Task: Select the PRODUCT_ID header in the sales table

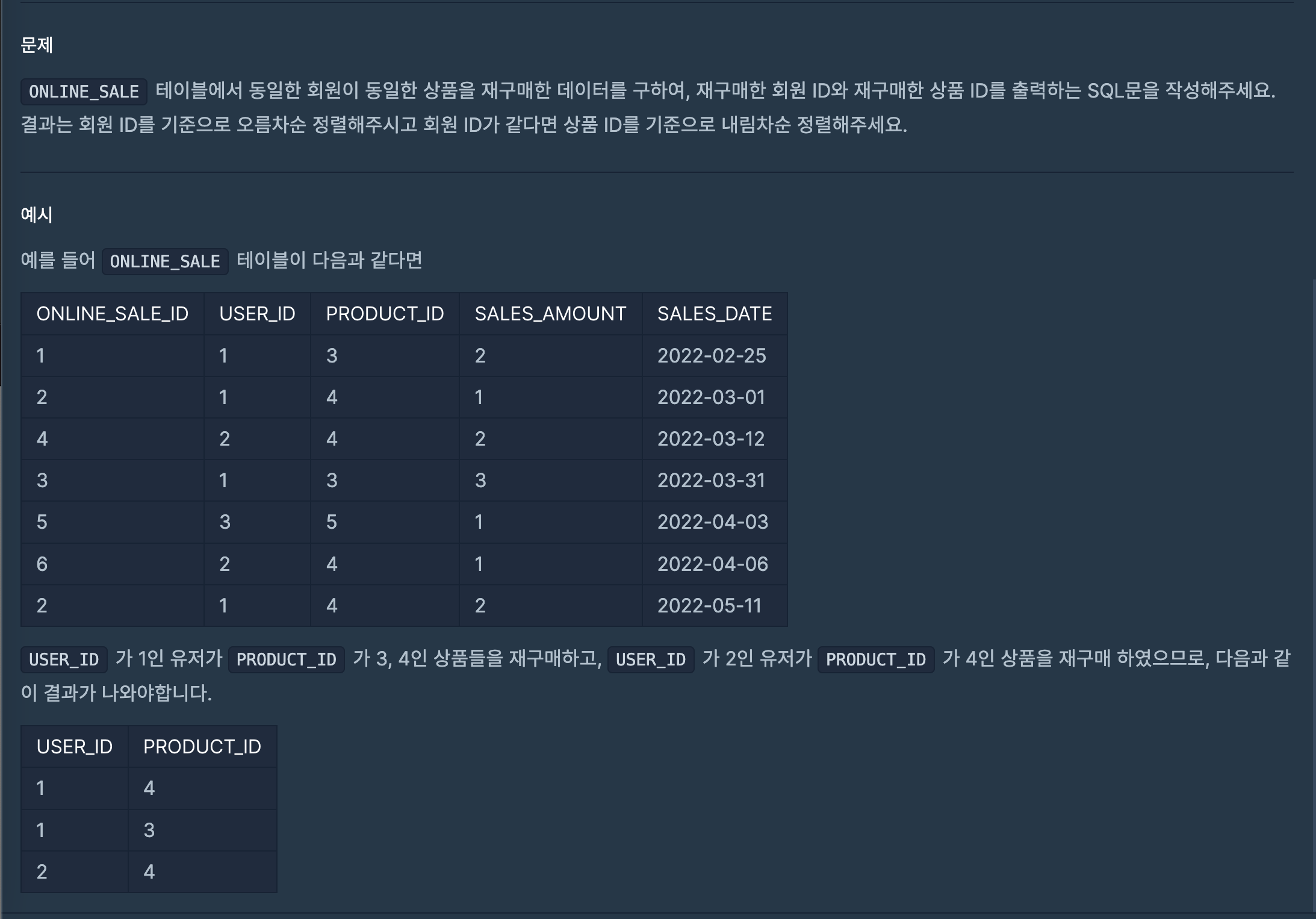Action: [x=385, y=314]
